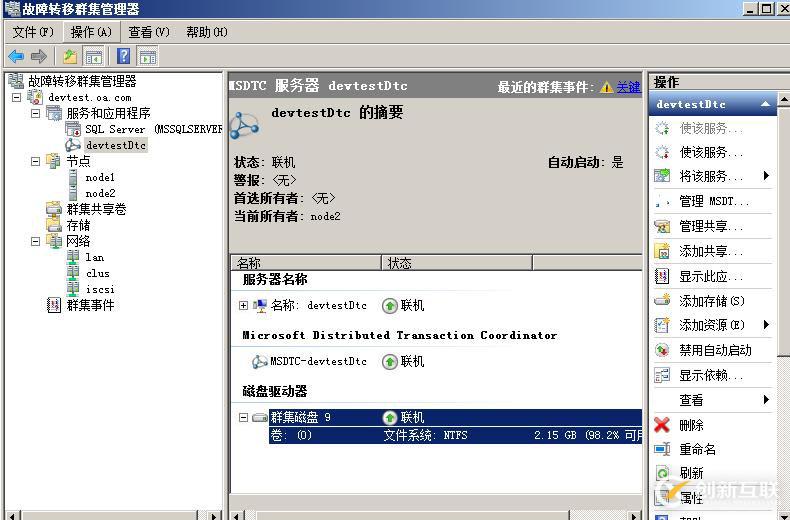Image resolution: width=790 pixels, height=520 pixels.
Task: Click the 群集共享卷 folder icon
Action: click(x=54, y=209)
